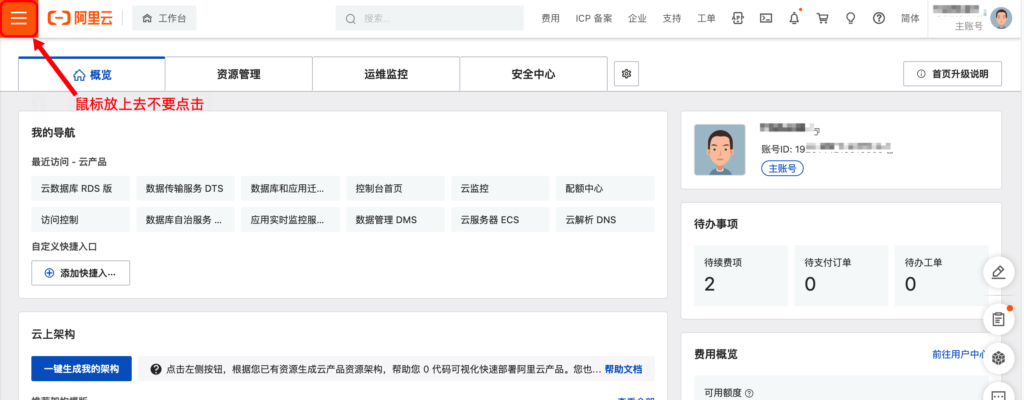This screenshot has width=1024, height=400.
Task: Open 数据传输服务 DTS shortcut
Action: [185, 188]
